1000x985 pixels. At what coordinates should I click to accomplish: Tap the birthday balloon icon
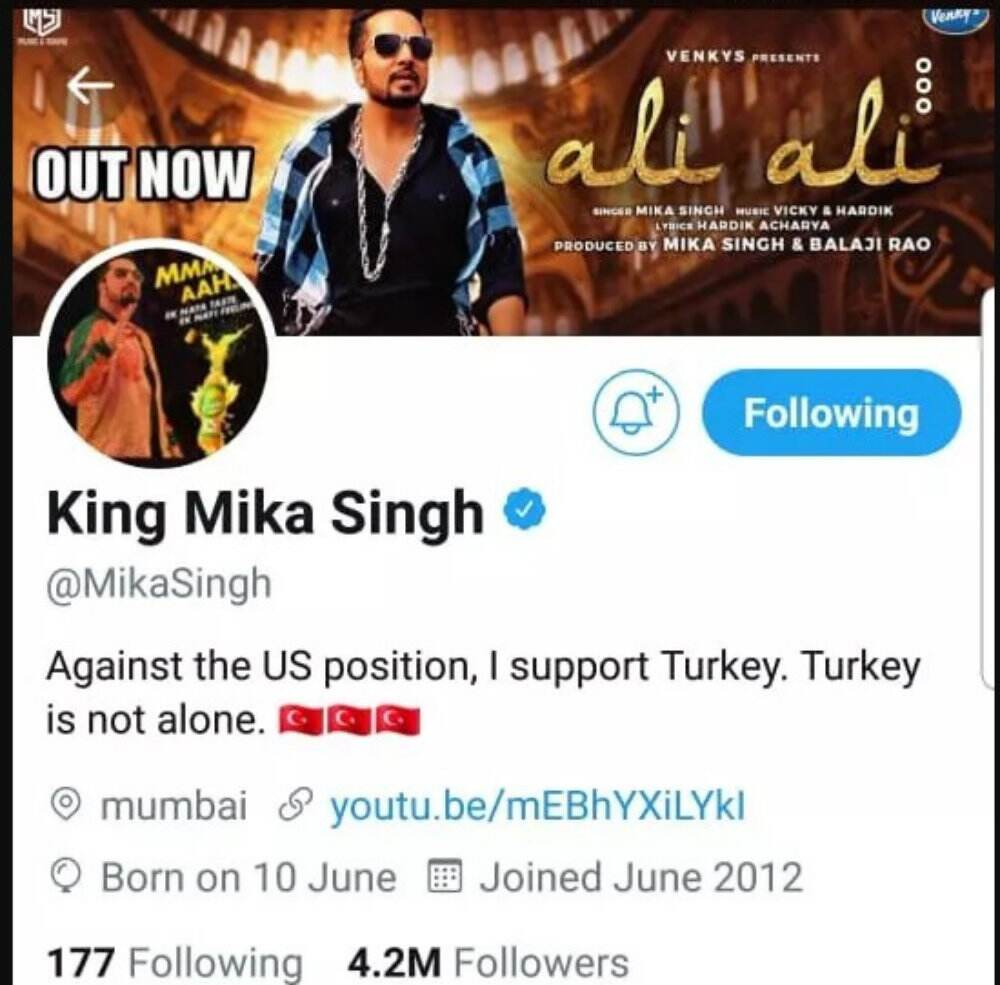[66, 877]
